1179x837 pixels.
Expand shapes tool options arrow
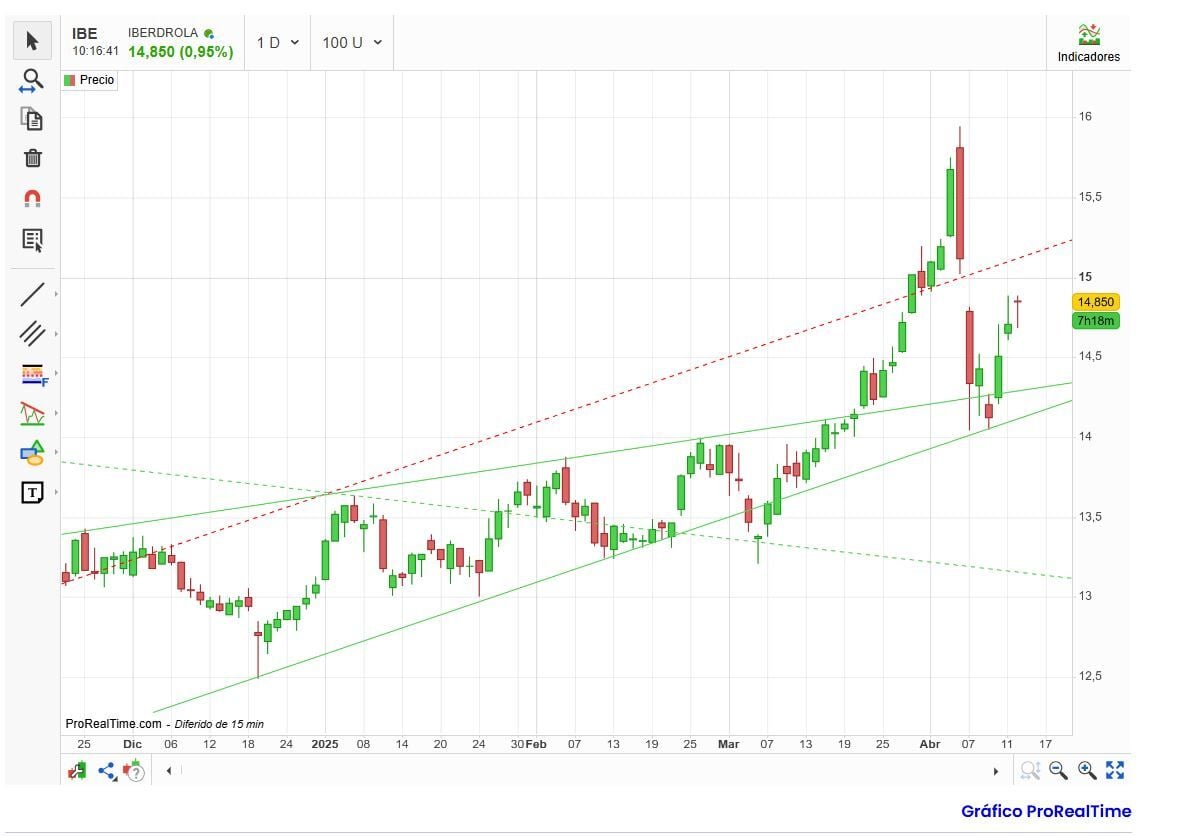56,453
